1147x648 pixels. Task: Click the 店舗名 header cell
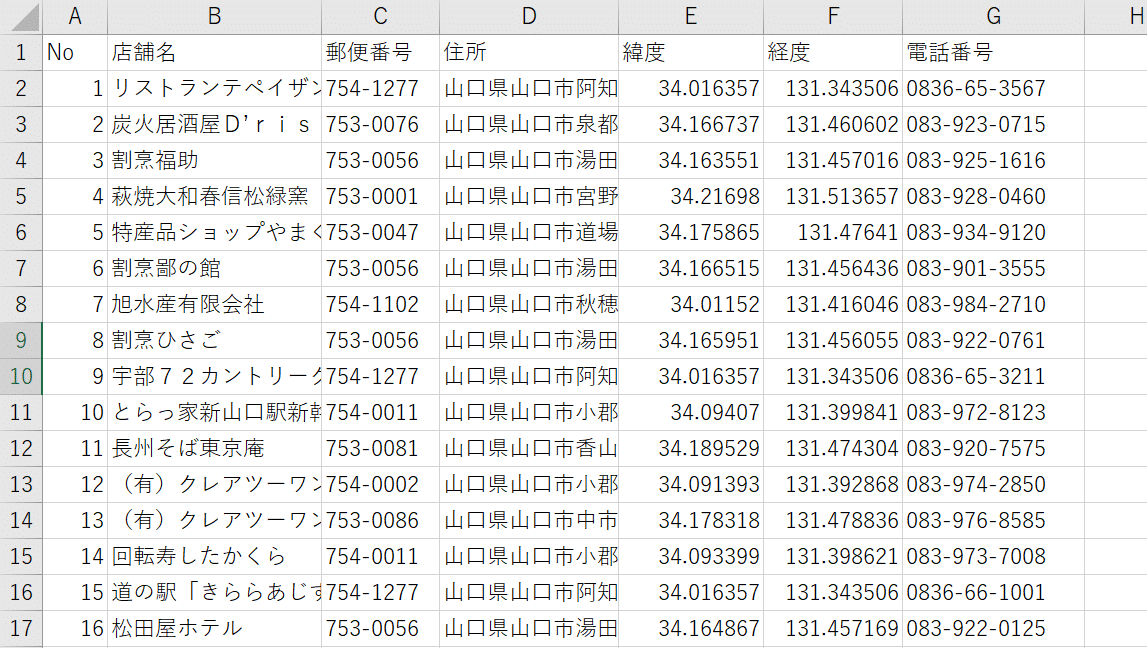click(214, 53)
